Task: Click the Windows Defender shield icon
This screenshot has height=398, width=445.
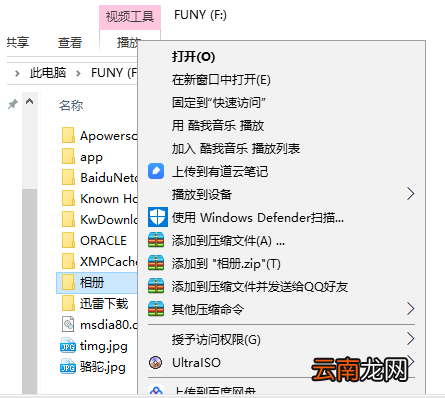Action: click(x=157, y=217)
